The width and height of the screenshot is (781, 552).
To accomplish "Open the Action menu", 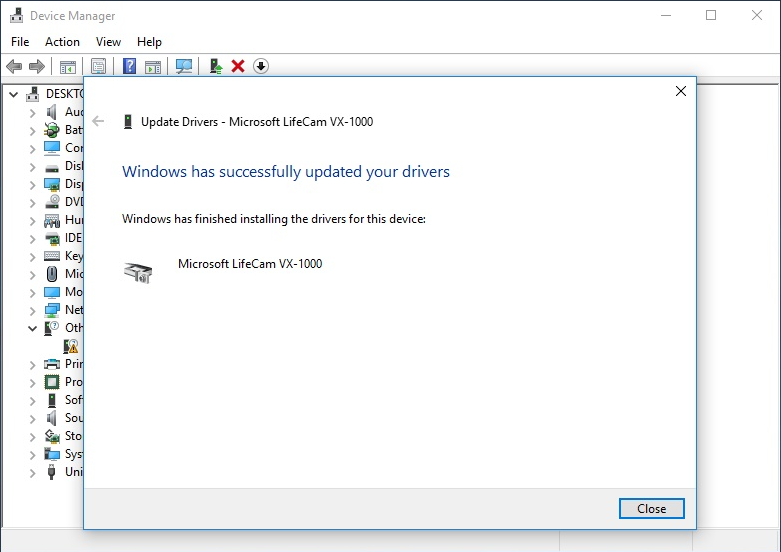I will click(62, 42).
